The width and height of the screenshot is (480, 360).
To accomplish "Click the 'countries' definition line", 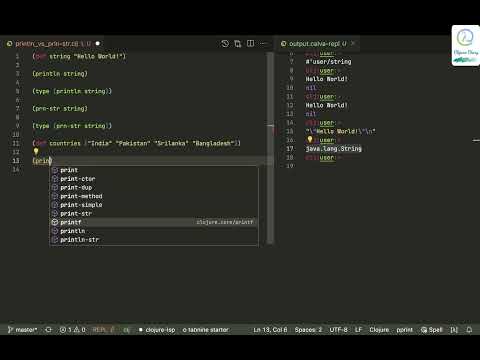I will (137, 143).
